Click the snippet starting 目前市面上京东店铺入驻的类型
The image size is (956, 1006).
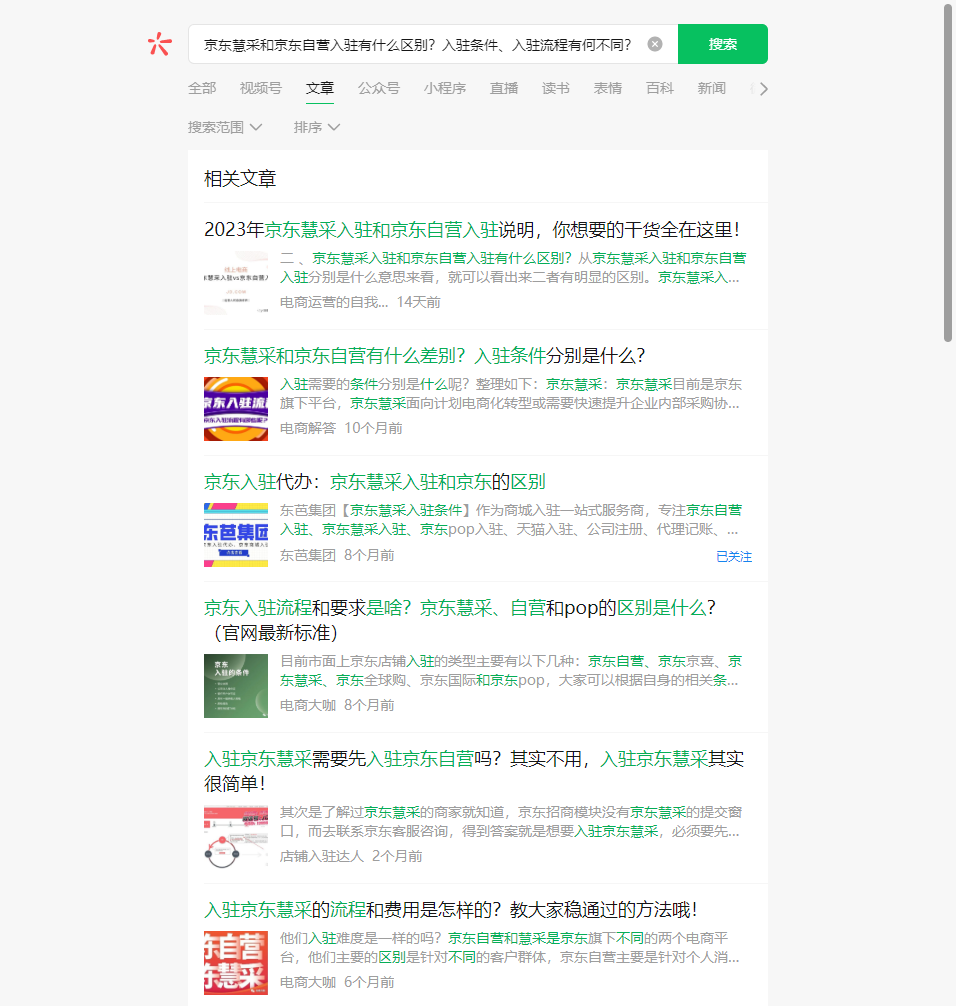(511, 670)
